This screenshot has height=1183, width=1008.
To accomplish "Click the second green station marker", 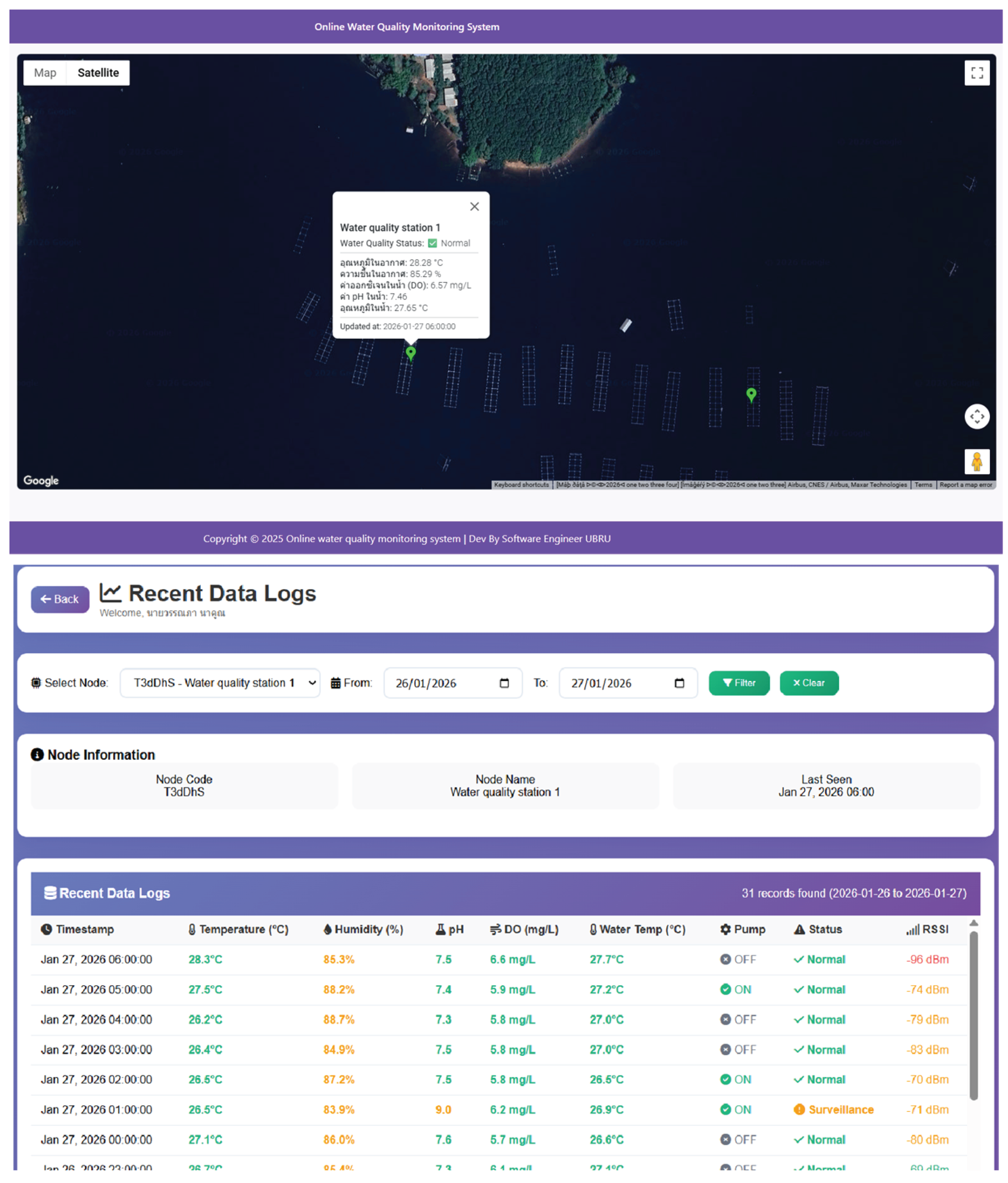I will (x=751, y=394).
